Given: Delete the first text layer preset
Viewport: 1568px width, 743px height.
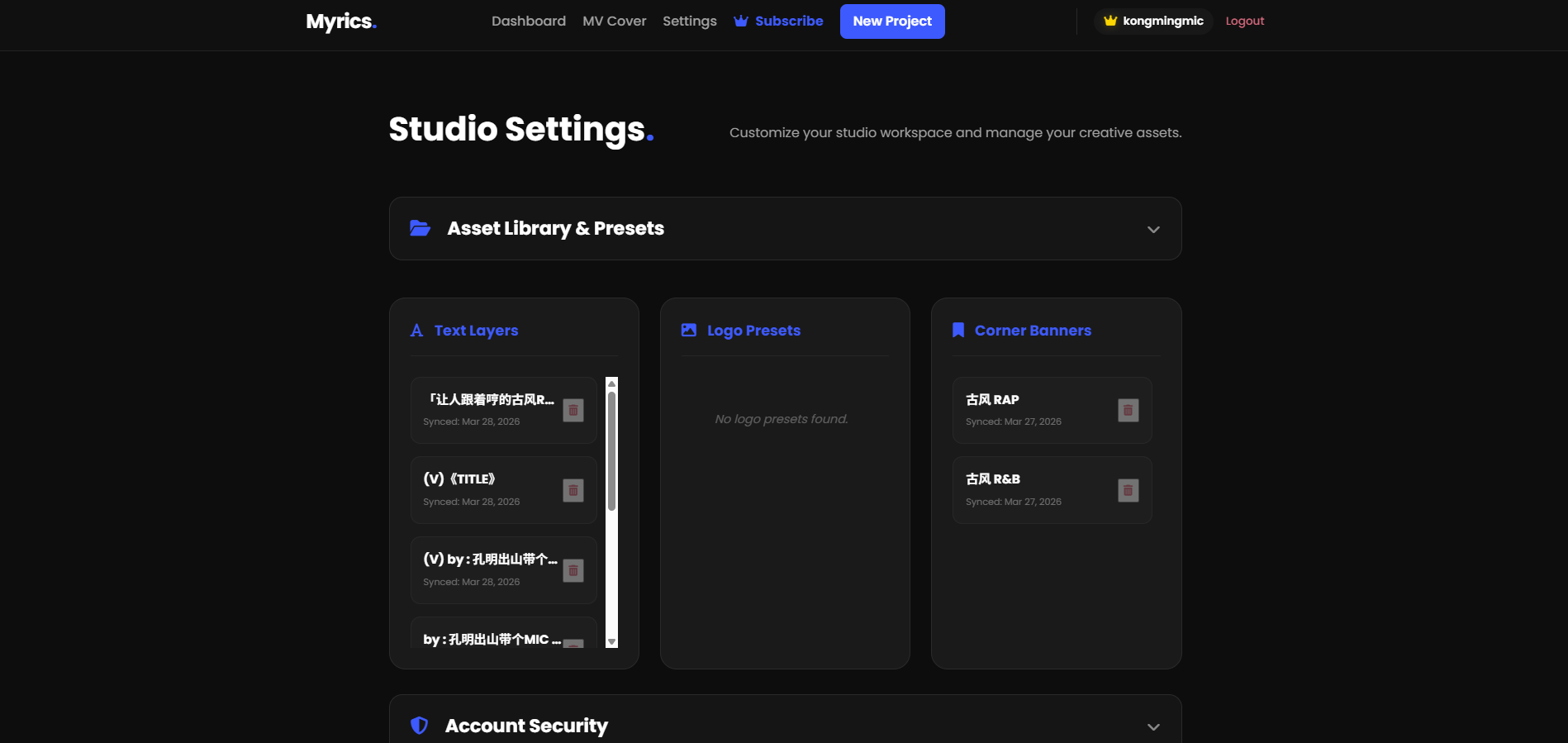Looking at the screenshot, I should tap(573, 411).
